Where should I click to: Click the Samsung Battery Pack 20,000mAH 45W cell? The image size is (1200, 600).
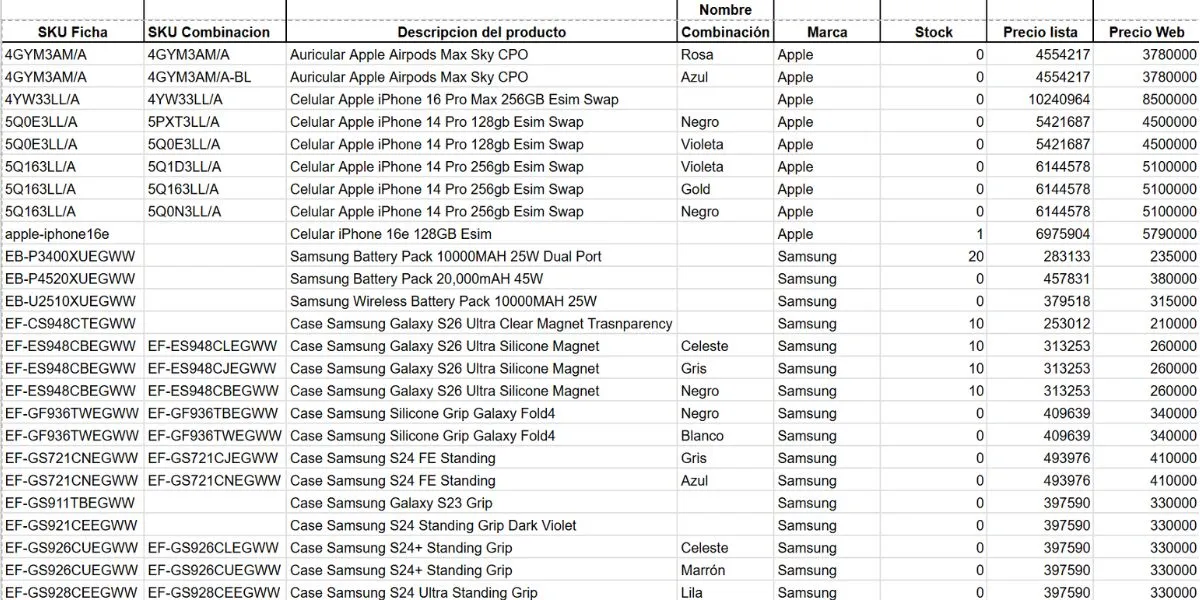pos(481,279)
